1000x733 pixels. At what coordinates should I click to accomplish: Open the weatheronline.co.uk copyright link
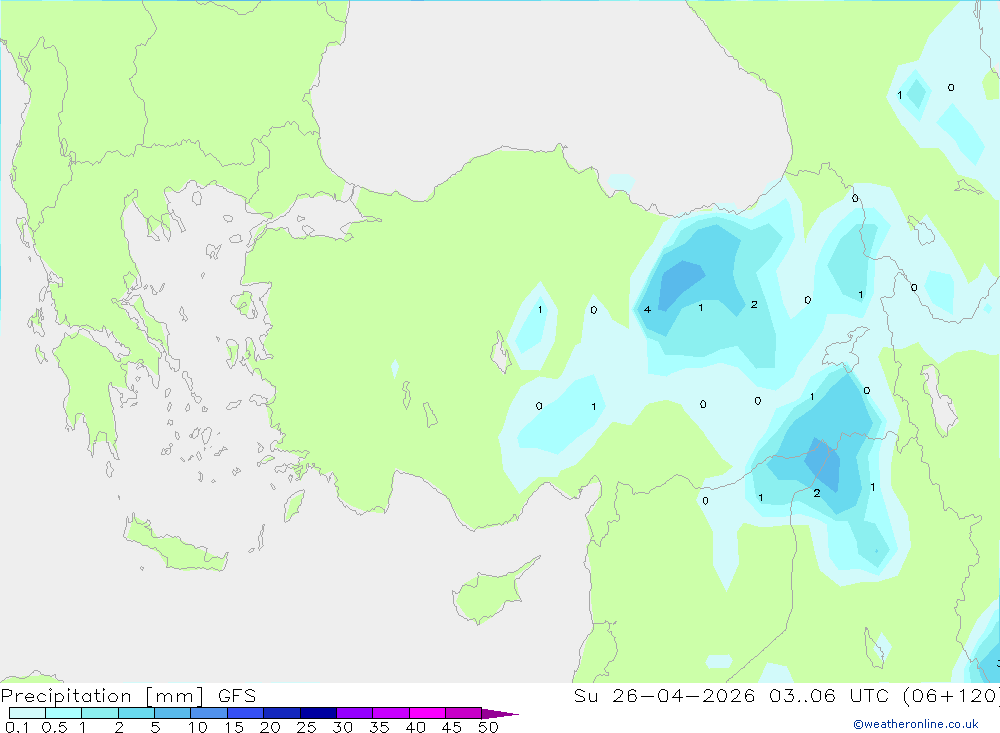[x=916, y=724]
